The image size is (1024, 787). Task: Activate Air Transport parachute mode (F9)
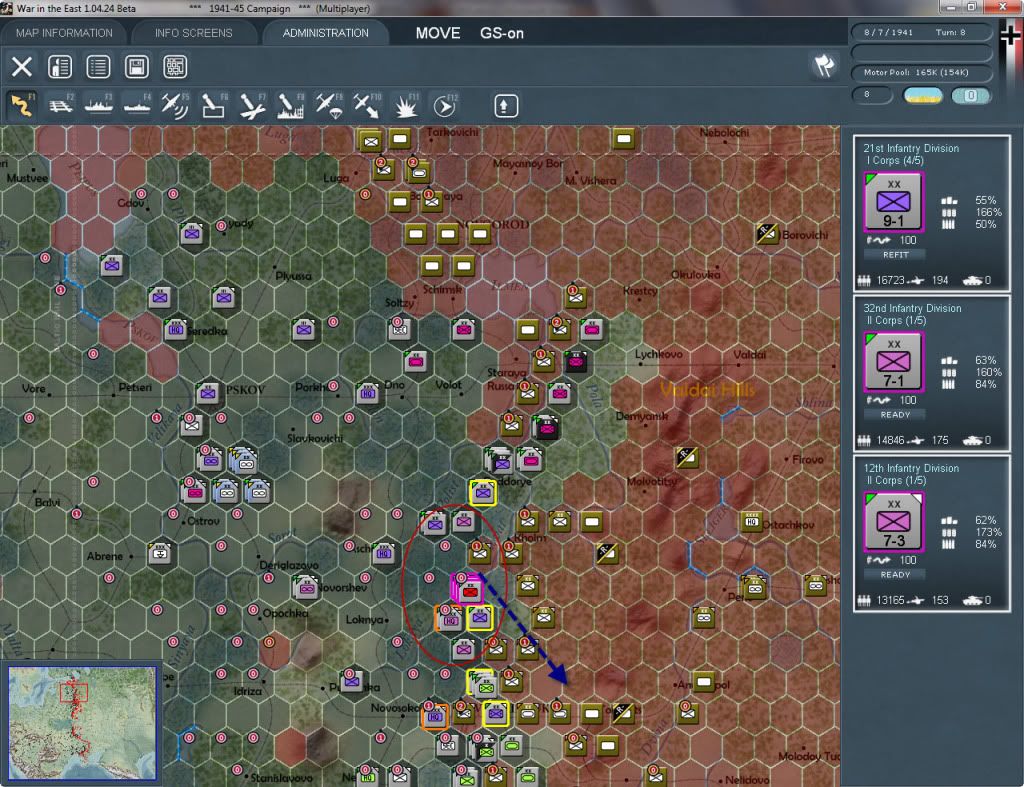click(328, 105)
